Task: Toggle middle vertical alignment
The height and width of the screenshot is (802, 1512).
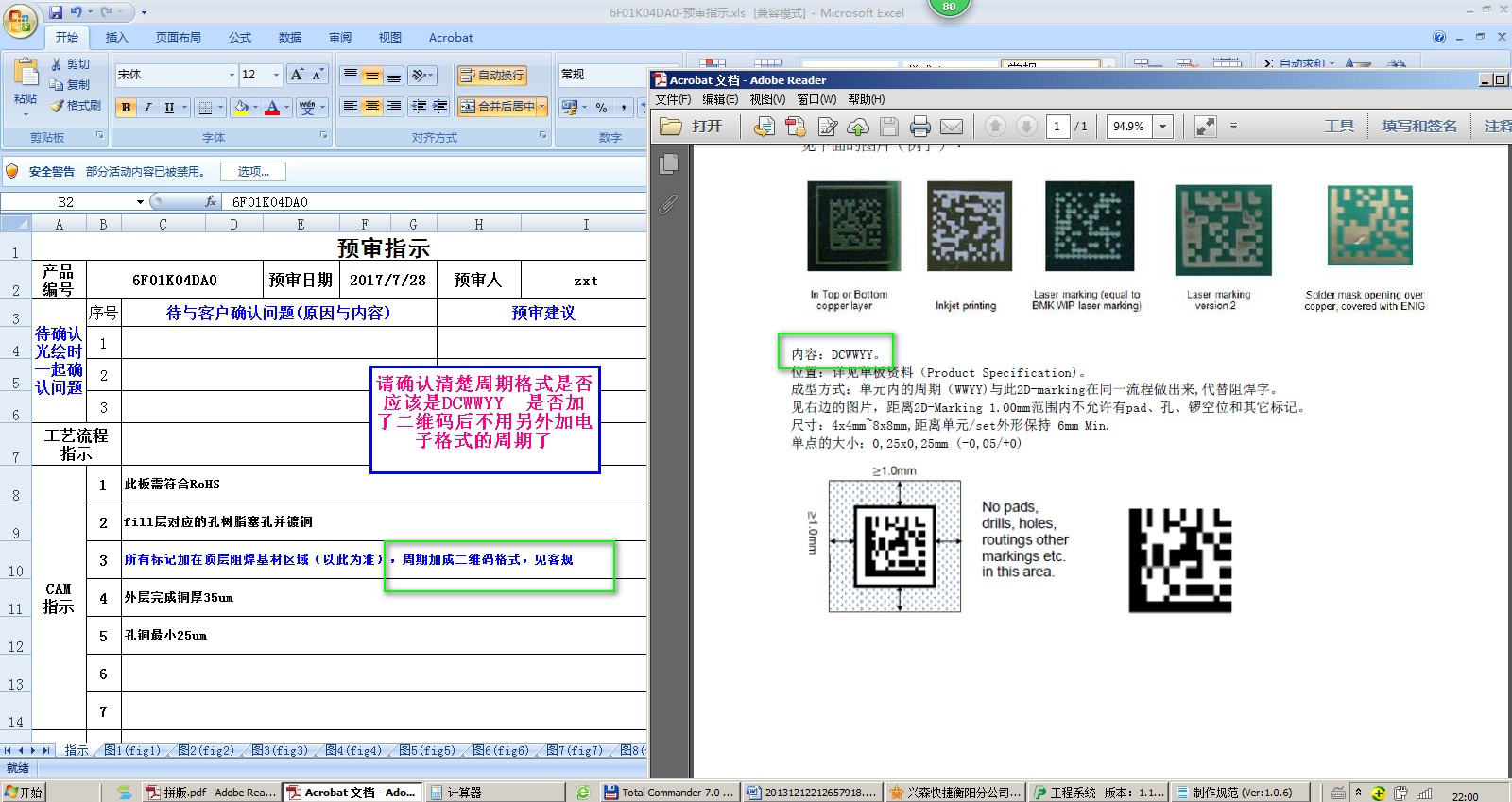Action: pos(372,76)
